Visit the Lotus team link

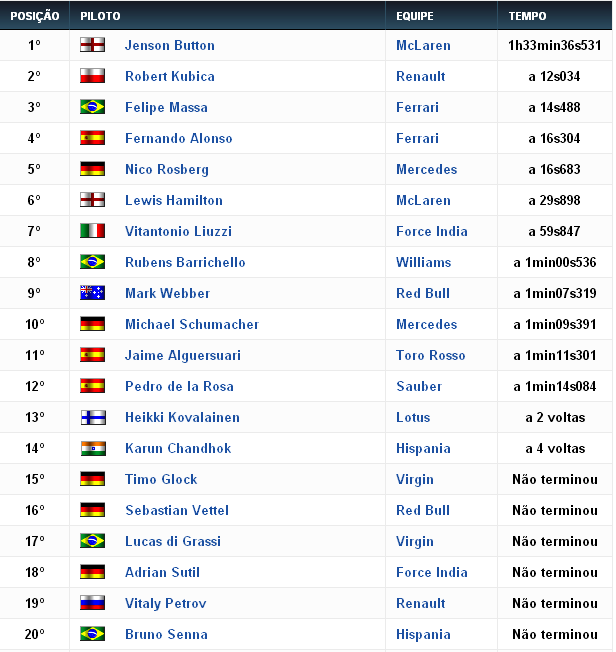coord(413,417)
